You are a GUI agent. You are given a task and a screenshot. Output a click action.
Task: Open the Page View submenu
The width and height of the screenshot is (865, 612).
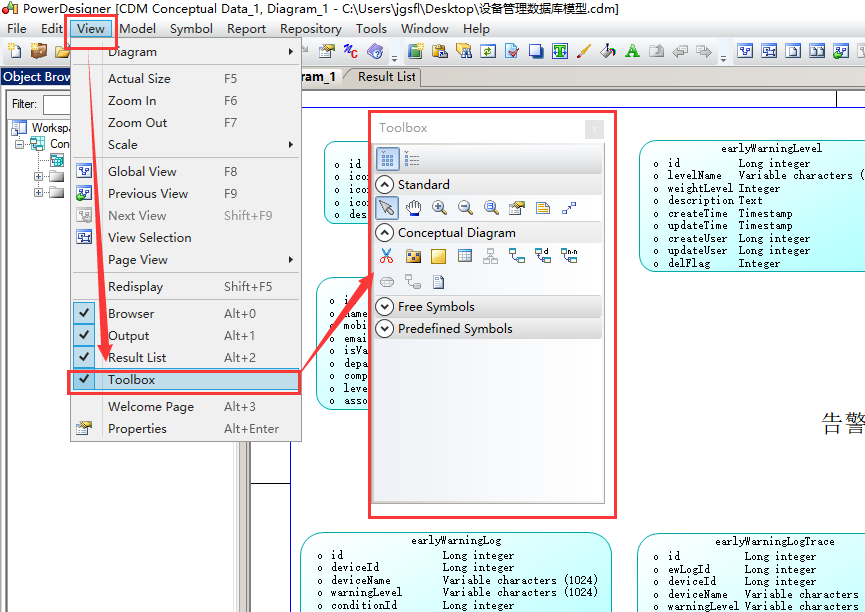186,259
